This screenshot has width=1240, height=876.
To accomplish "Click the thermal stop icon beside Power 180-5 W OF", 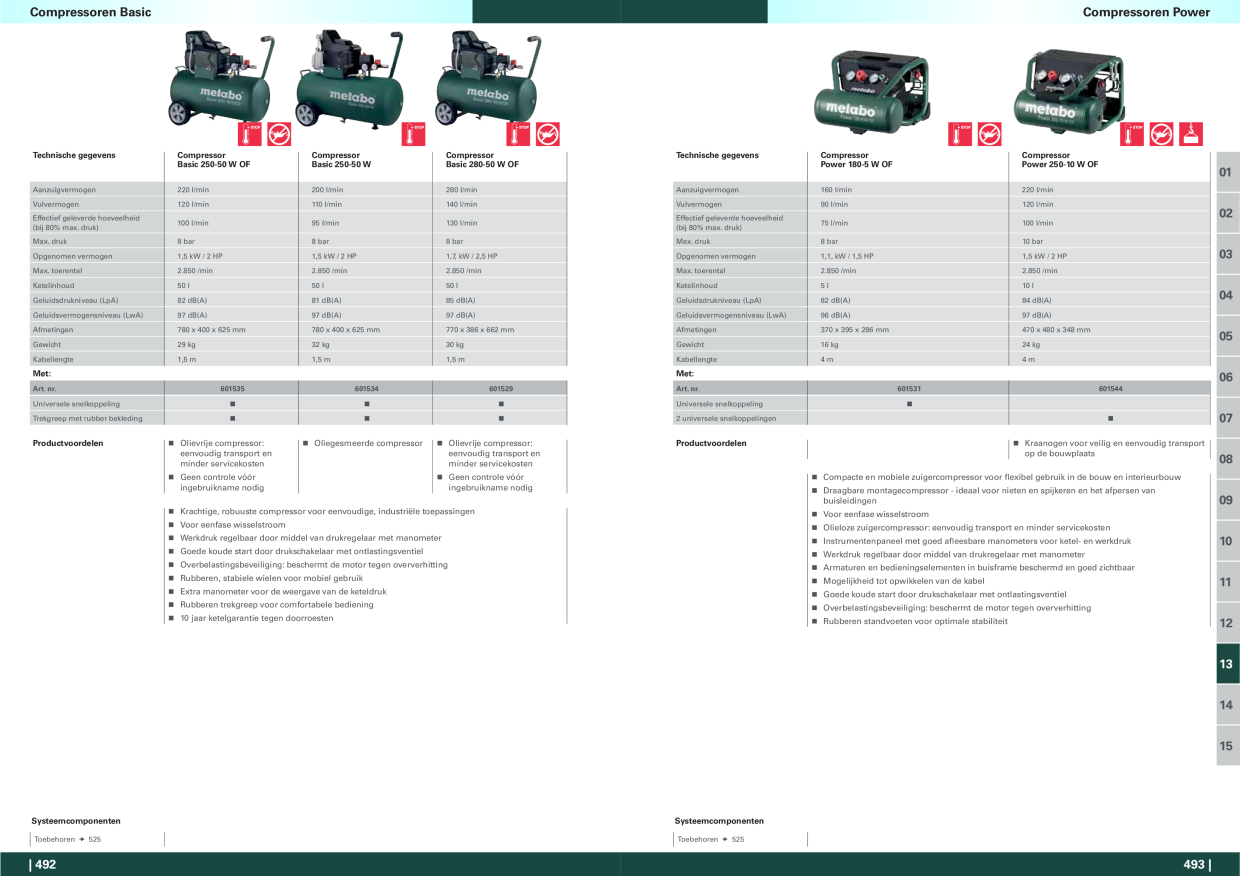I will coord(960,134).
